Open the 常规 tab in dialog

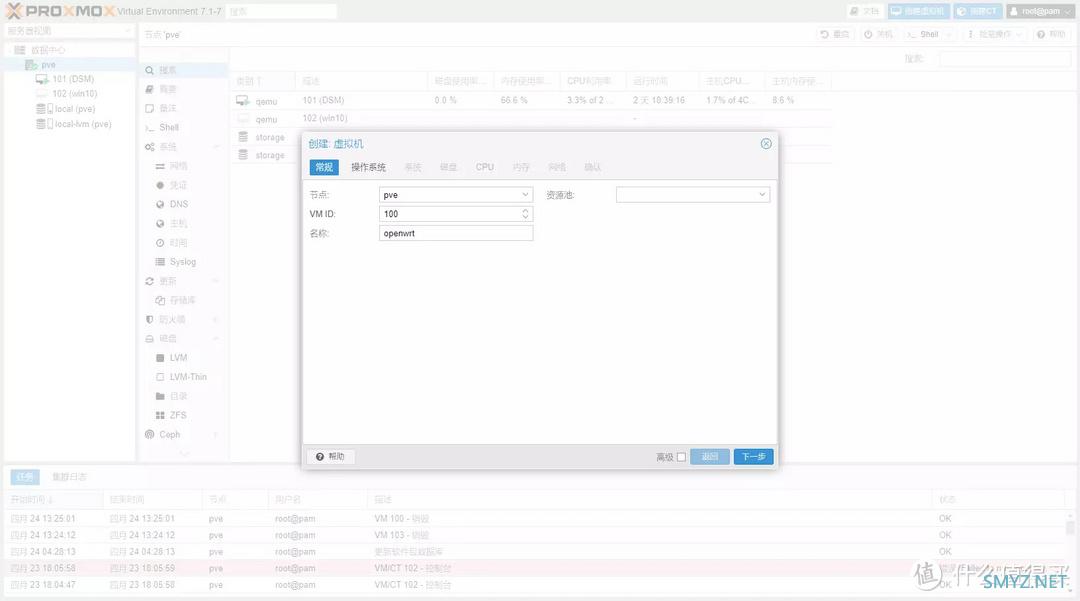point(324,167)
